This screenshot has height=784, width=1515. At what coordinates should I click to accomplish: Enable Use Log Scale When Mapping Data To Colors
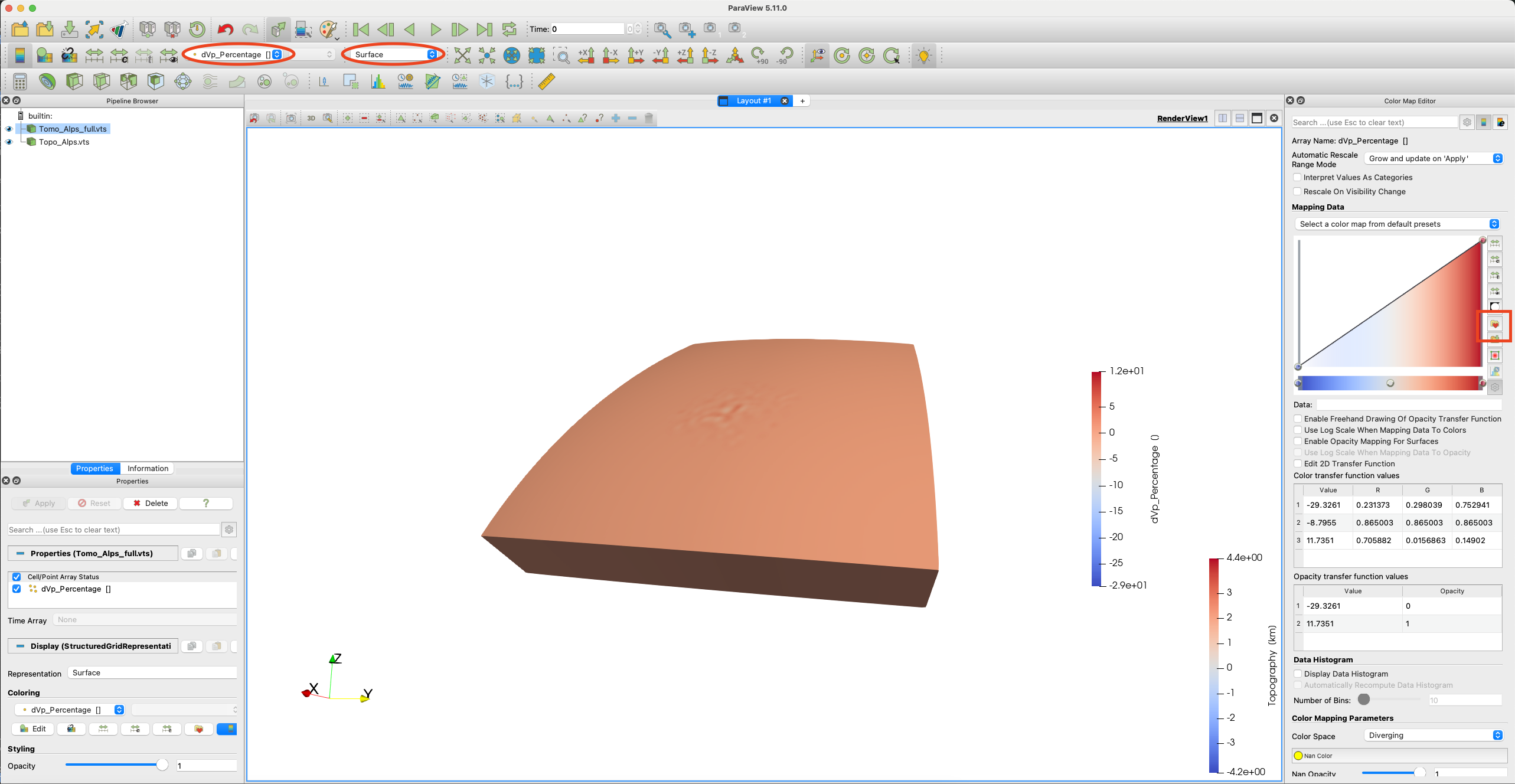click(x=1298, y=430)
